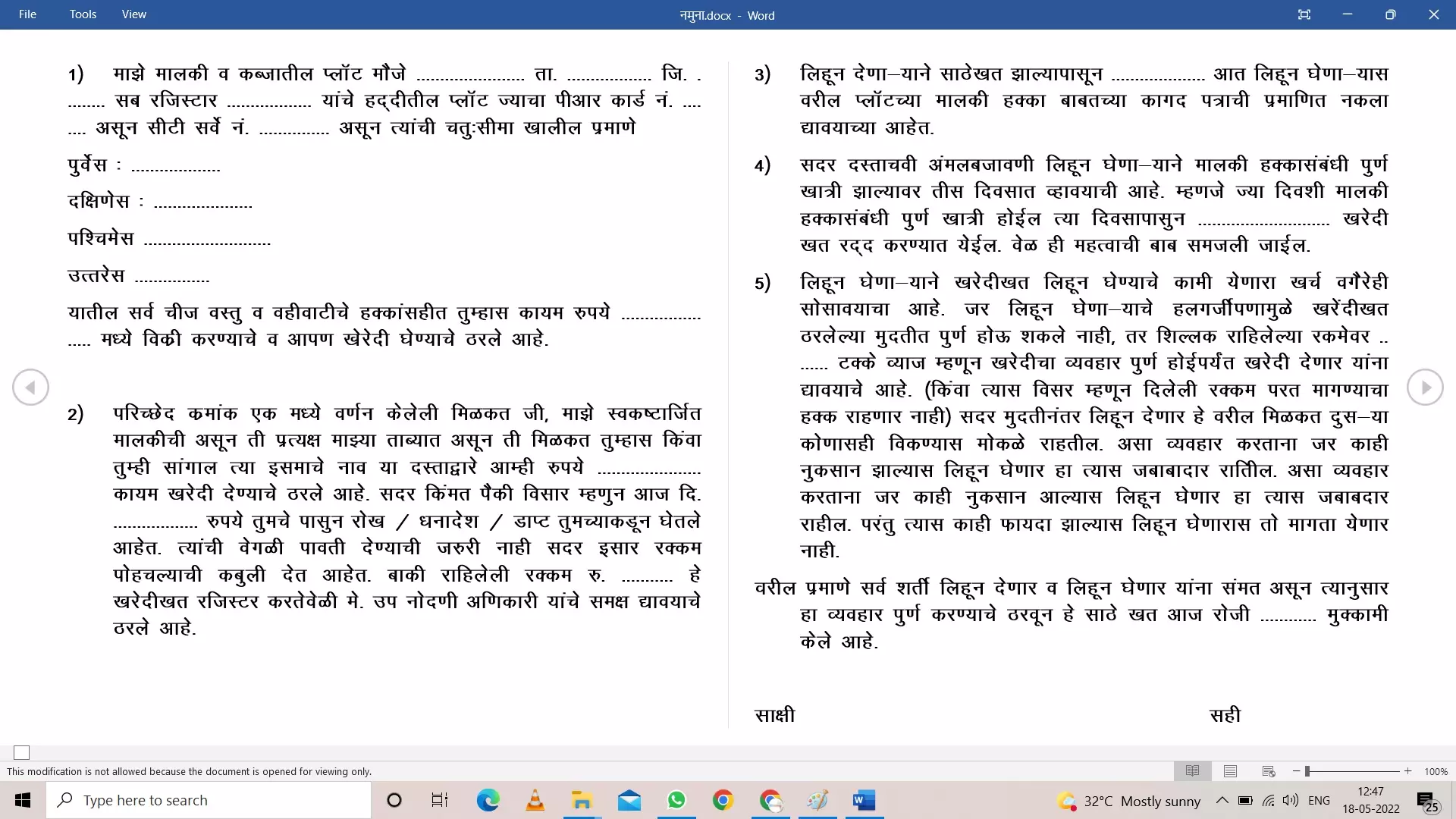1456x819 pixels.
Task: Open the View menu
Action: (x=133, y=14)
